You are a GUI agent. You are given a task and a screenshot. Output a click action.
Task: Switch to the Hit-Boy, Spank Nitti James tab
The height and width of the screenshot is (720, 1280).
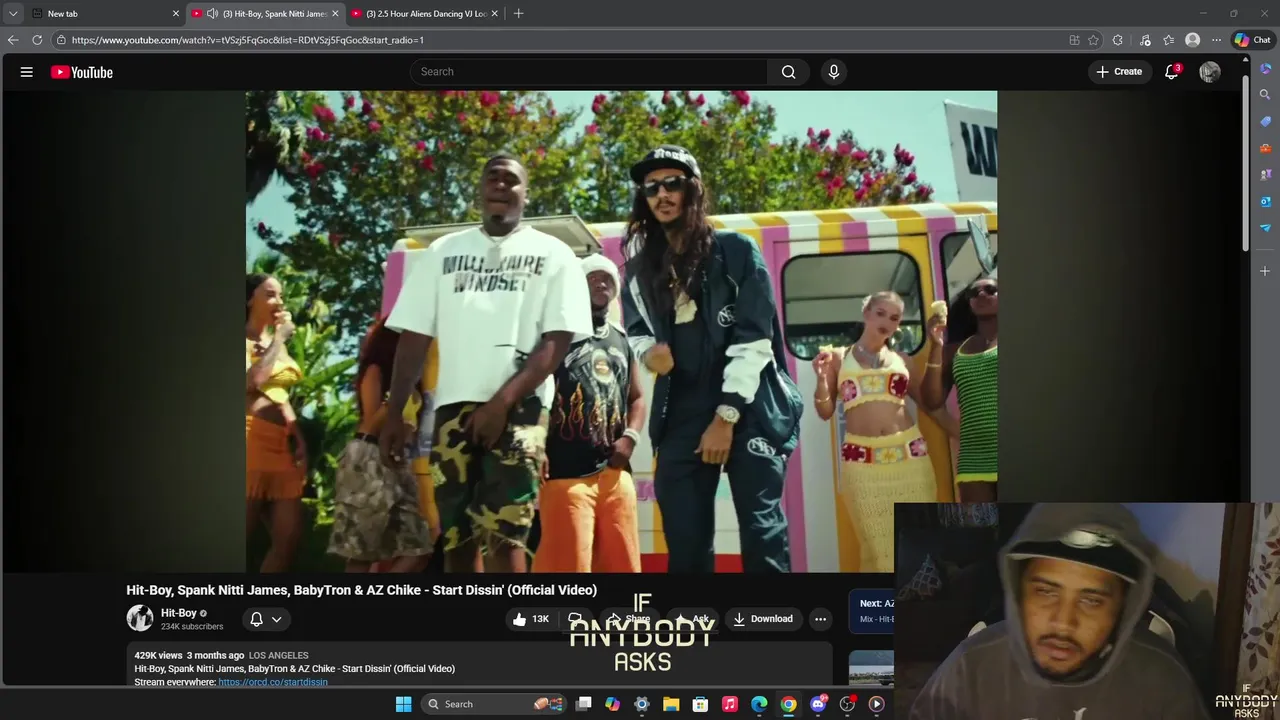coord(267,14)
